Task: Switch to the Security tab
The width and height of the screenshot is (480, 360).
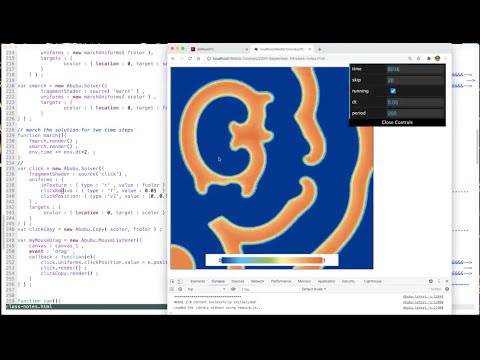Action: (348, 281)
